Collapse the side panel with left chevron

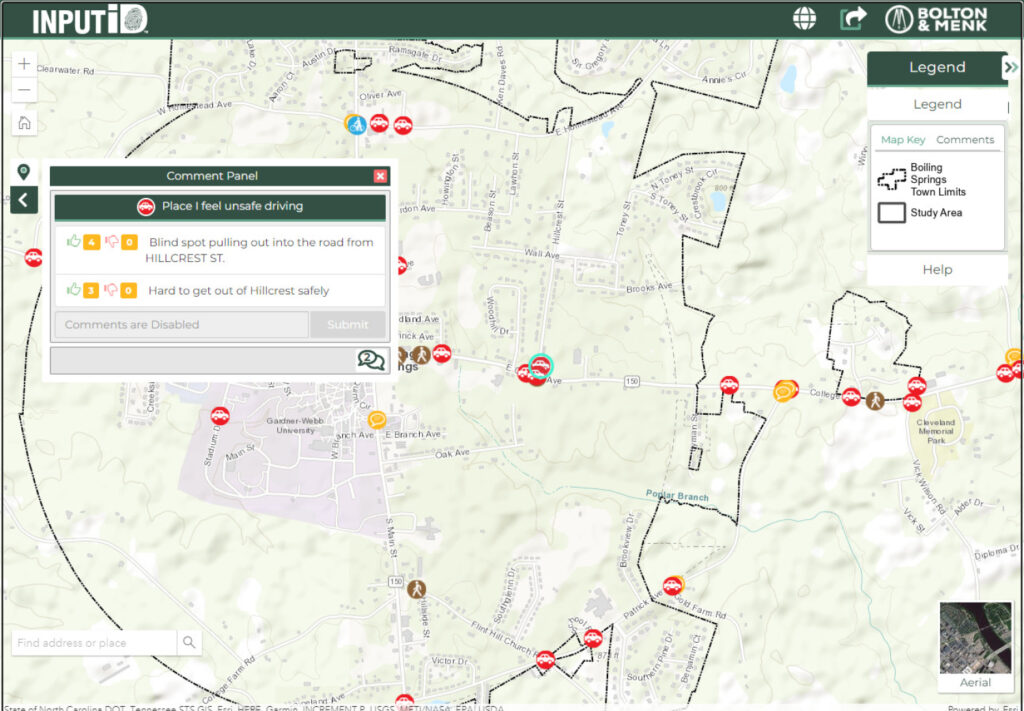[24, 200]
